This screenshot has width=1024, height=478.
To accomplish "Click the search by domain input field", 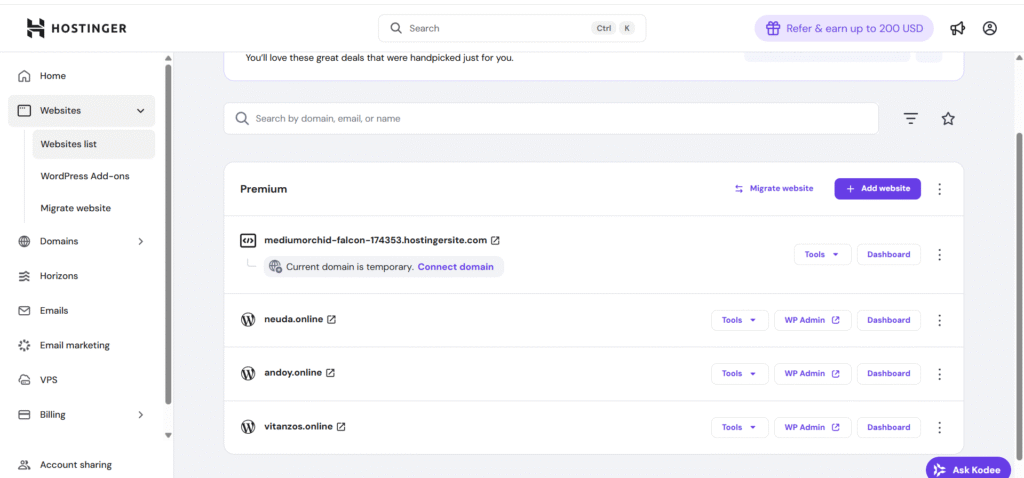I will pos(550,118).
